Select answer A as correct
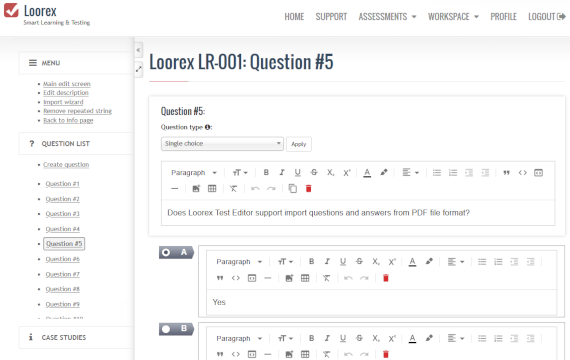The height and width of the screenshot is (360, 570). click(166, 252)
